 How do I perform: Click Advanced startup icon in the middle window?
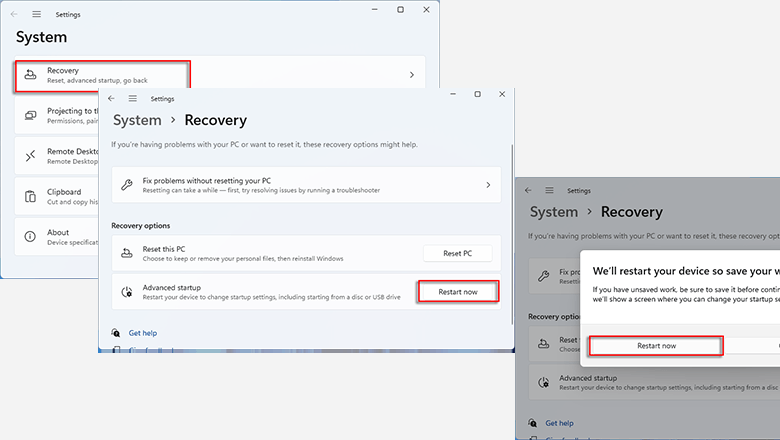126,292
